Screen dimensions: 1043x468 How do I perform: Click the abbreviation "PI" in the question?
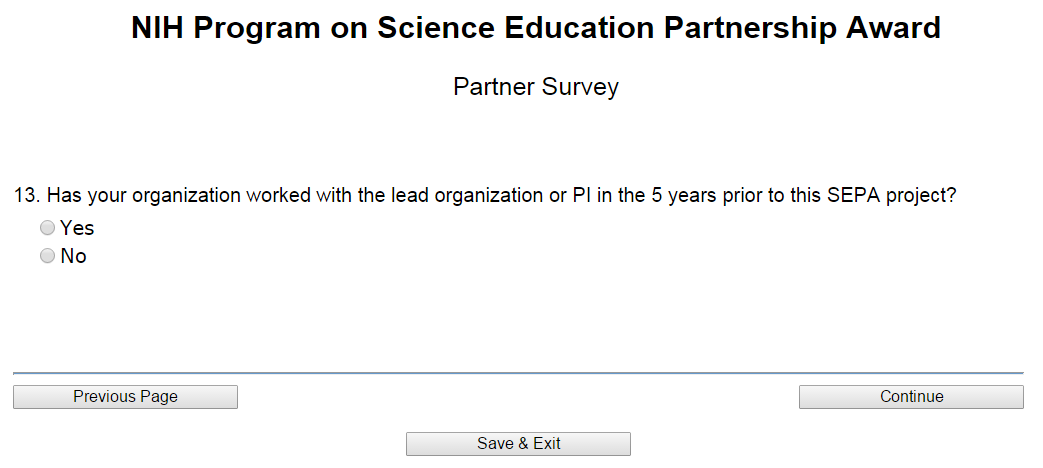582,196
